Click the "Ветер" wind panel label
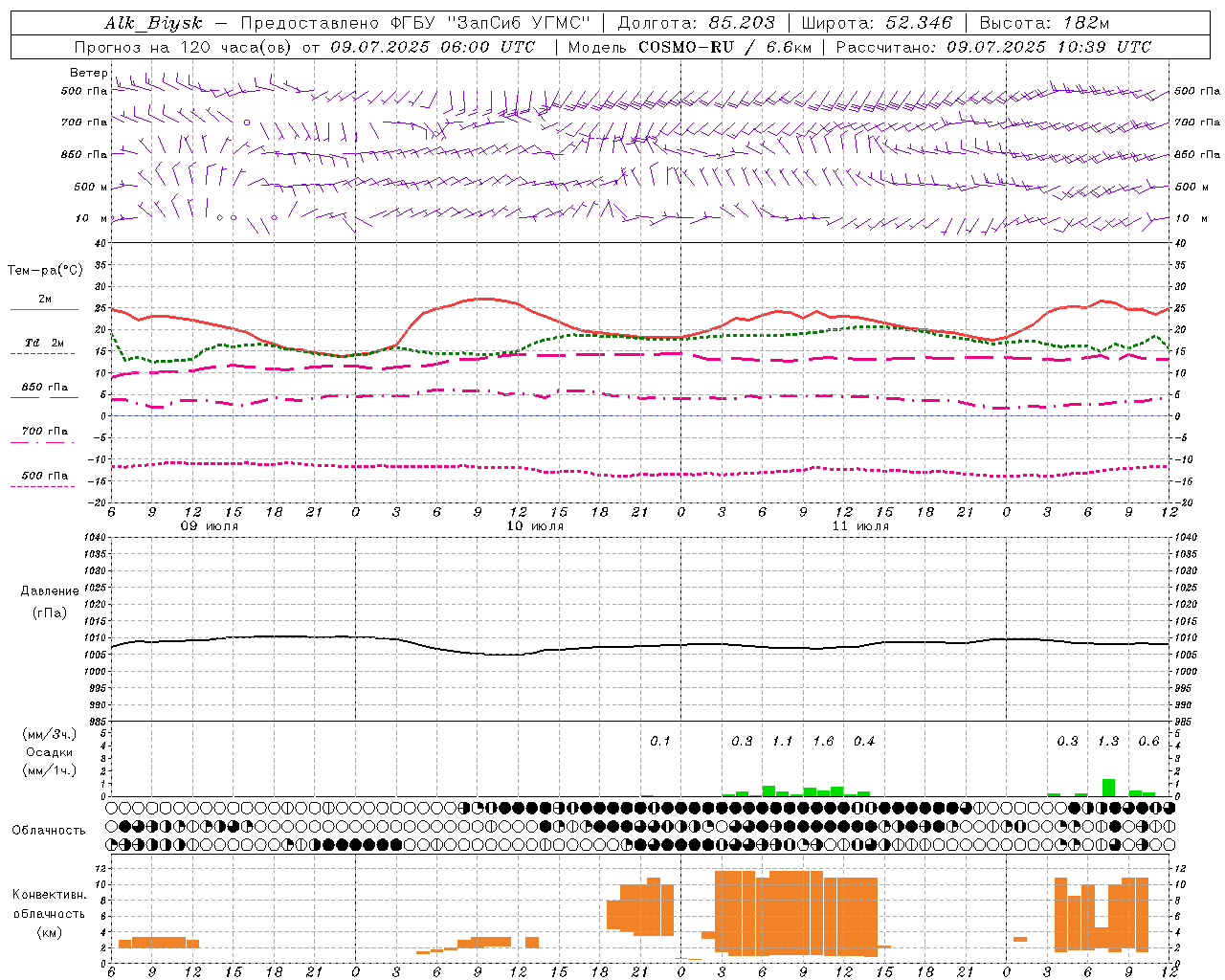 (x=88, y=73)
